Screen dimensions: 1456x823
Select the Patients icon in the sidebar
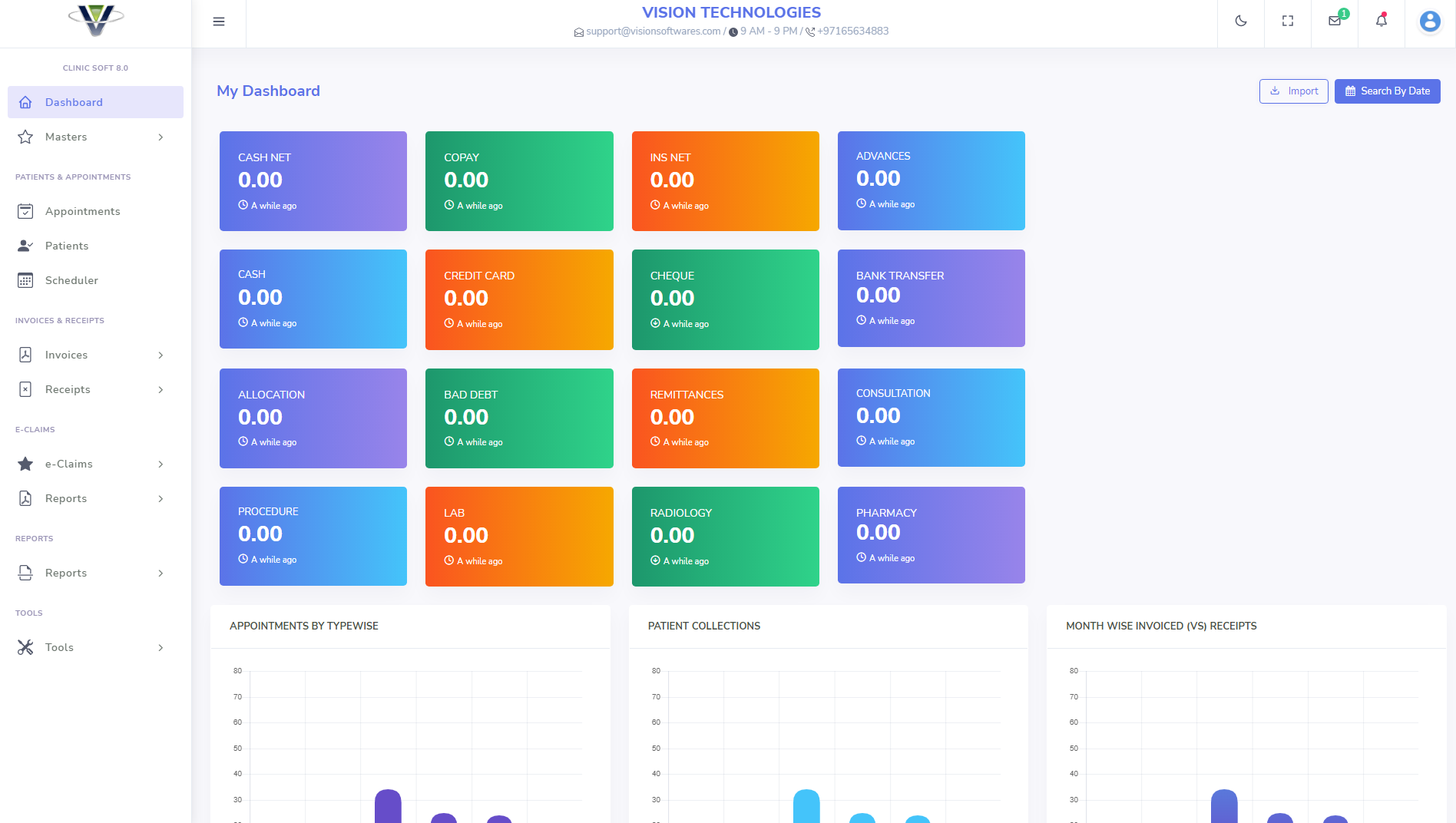pyautogui.click(x=26, y=246)
